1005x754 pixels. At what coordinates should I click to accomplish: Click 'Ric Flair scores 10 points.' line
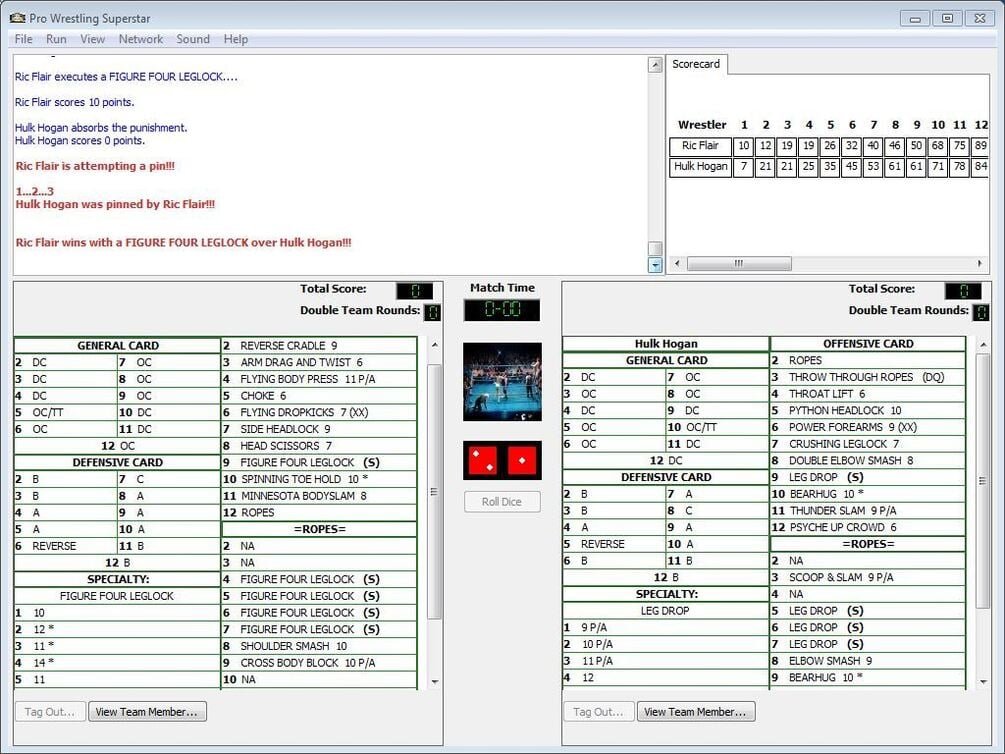click(x=75, y=102)
